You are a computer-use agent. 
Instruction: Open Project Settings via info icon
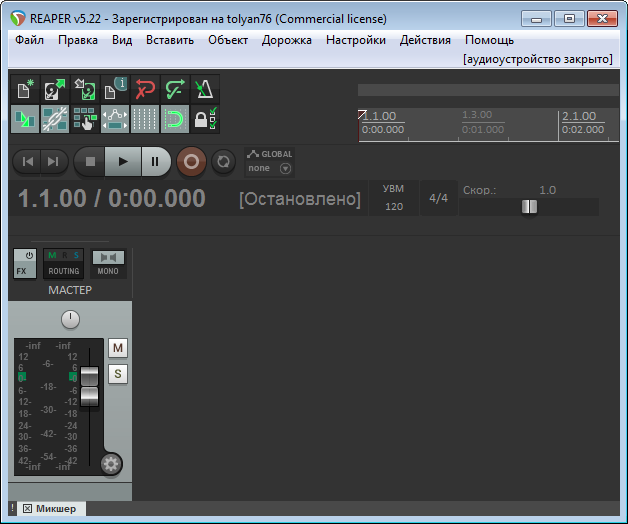(114, 89)
